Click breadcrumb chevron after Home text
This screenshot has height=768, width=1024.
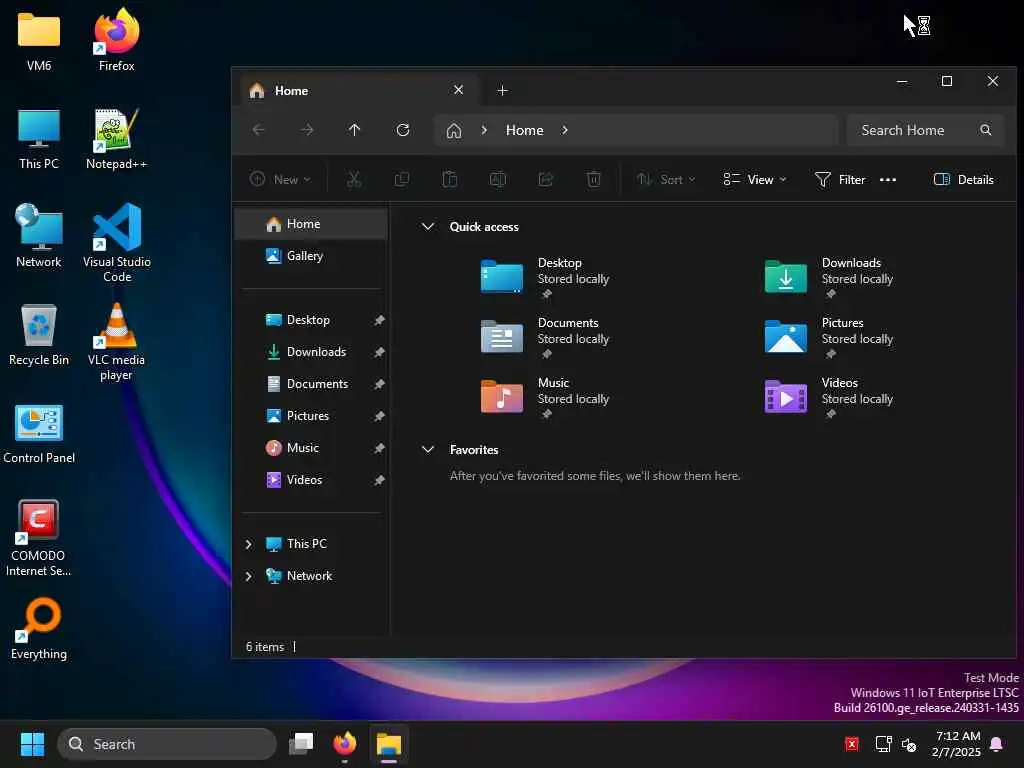click(x=565, y=130)
